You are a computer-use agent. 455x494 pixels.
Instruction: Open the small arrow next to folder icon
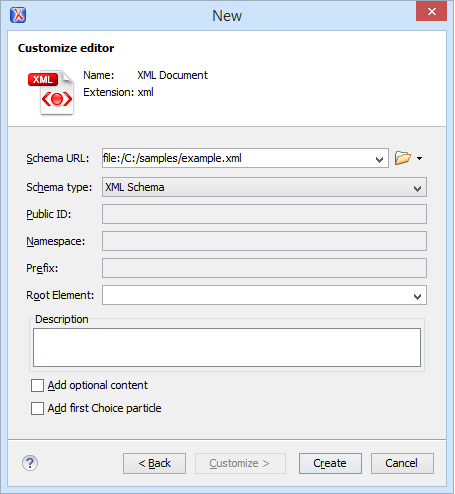point(419,158)
